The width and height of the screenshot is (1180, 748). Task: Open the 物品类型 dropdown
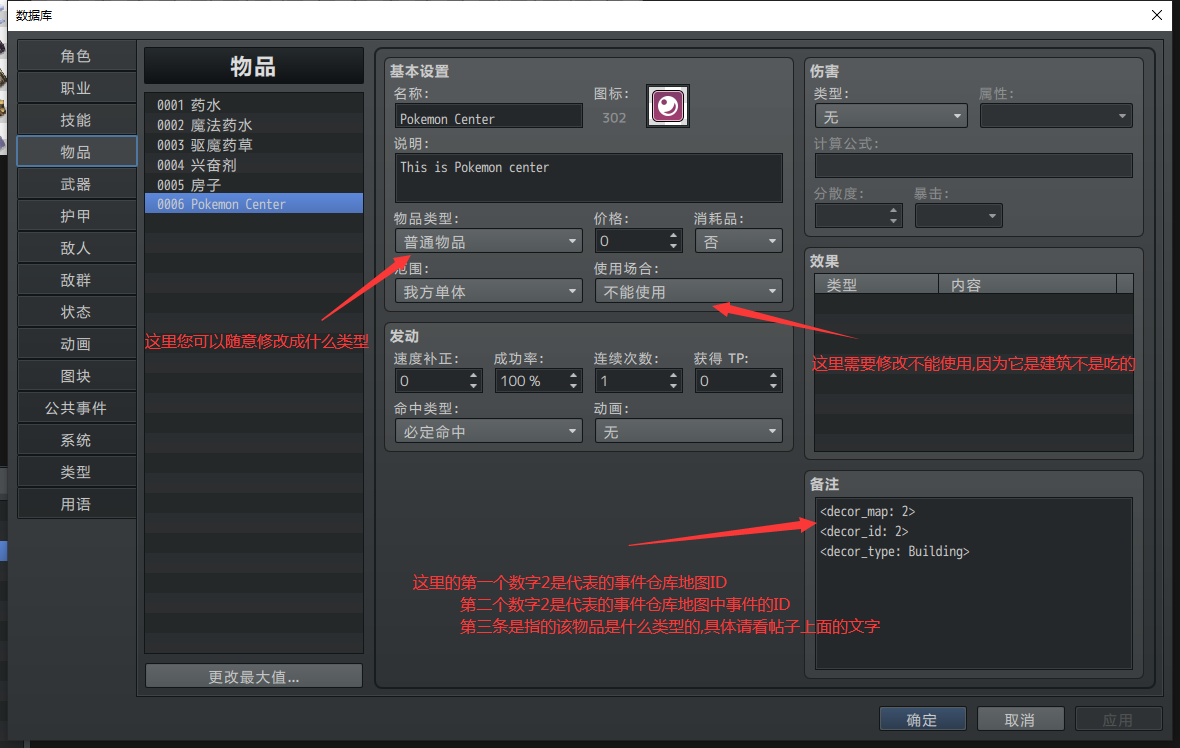pos(488,242)
